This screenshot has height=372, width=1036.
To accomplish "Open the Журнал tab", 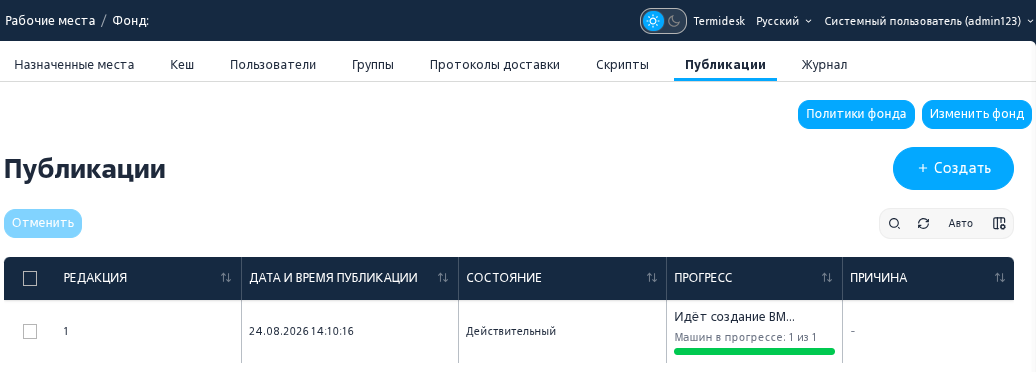I will pos(824,65).
